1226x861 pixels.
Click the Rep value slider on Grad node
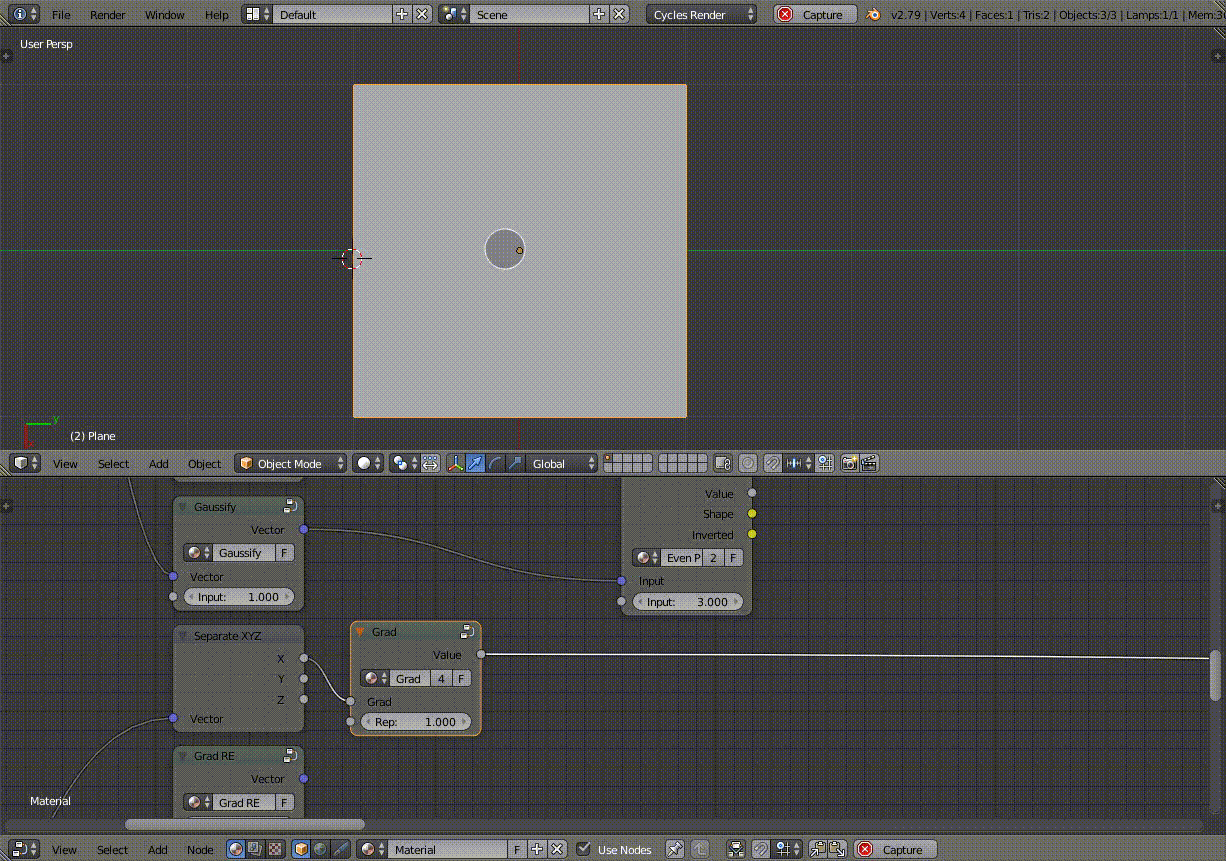click(415, 722)
